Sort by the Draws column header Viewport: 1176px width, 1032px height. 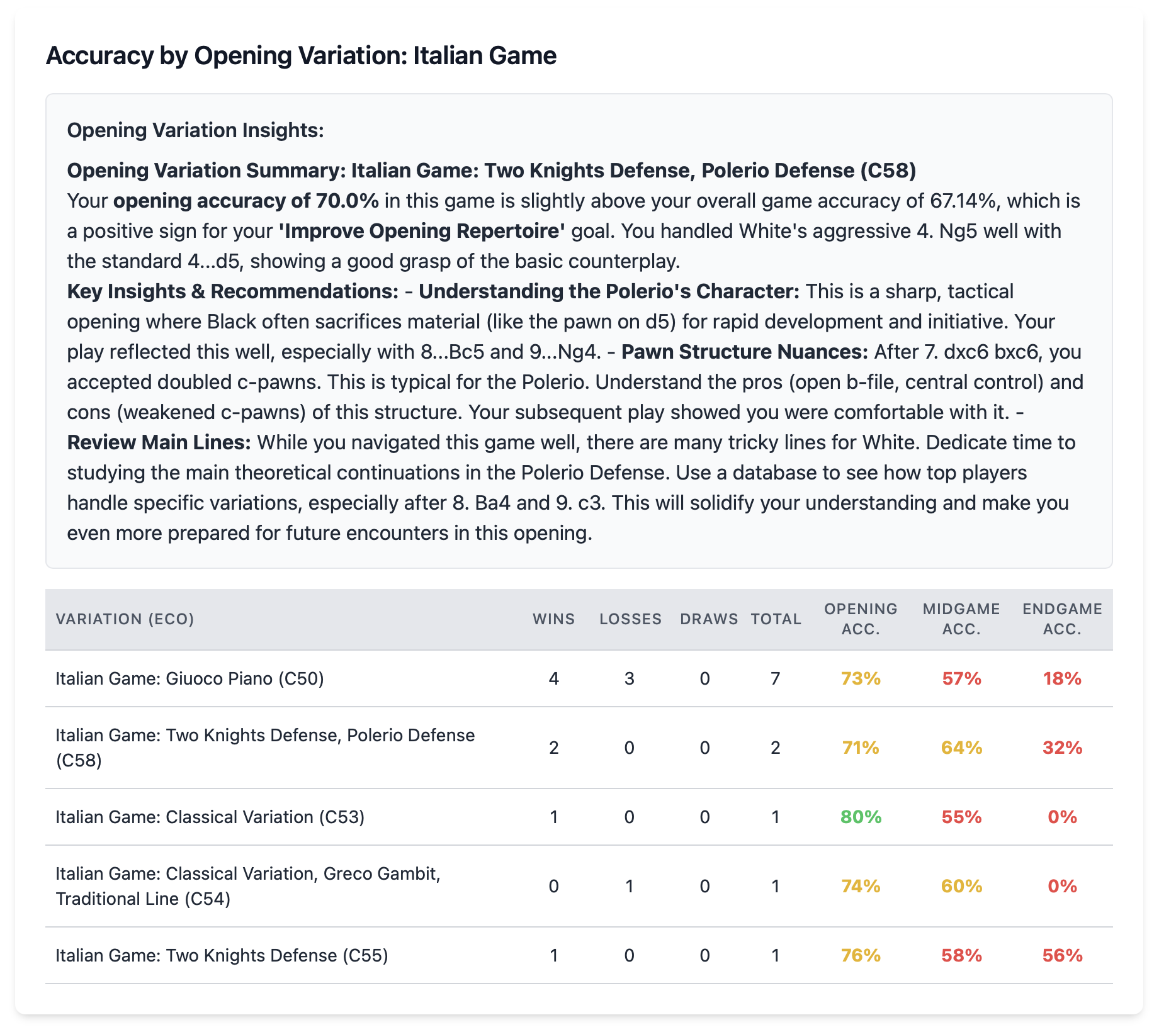pyautogui.click(x=709, y=619)
